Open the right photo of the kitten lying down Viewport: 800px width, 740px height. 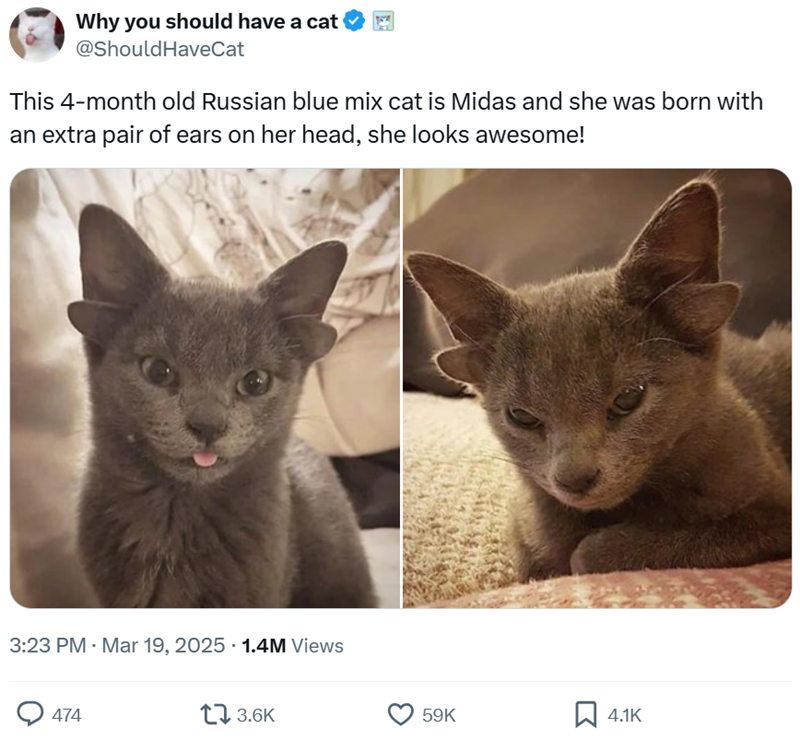(x=597, y=388)
